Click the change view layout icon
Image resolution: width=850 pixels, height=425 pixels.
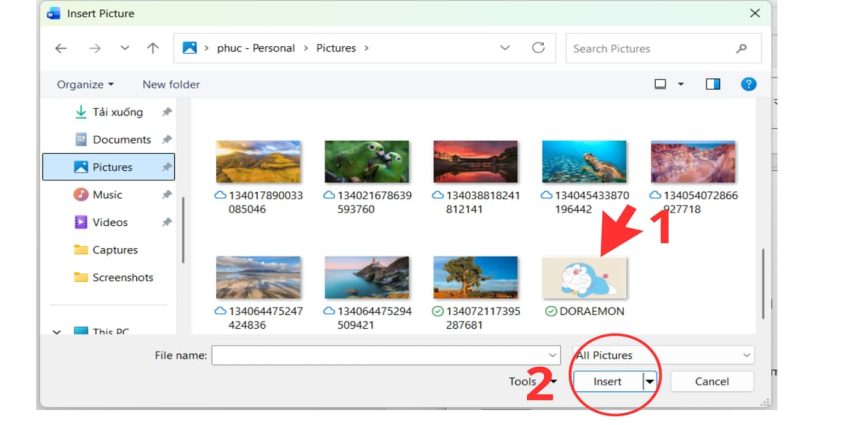tap(661, 85)
